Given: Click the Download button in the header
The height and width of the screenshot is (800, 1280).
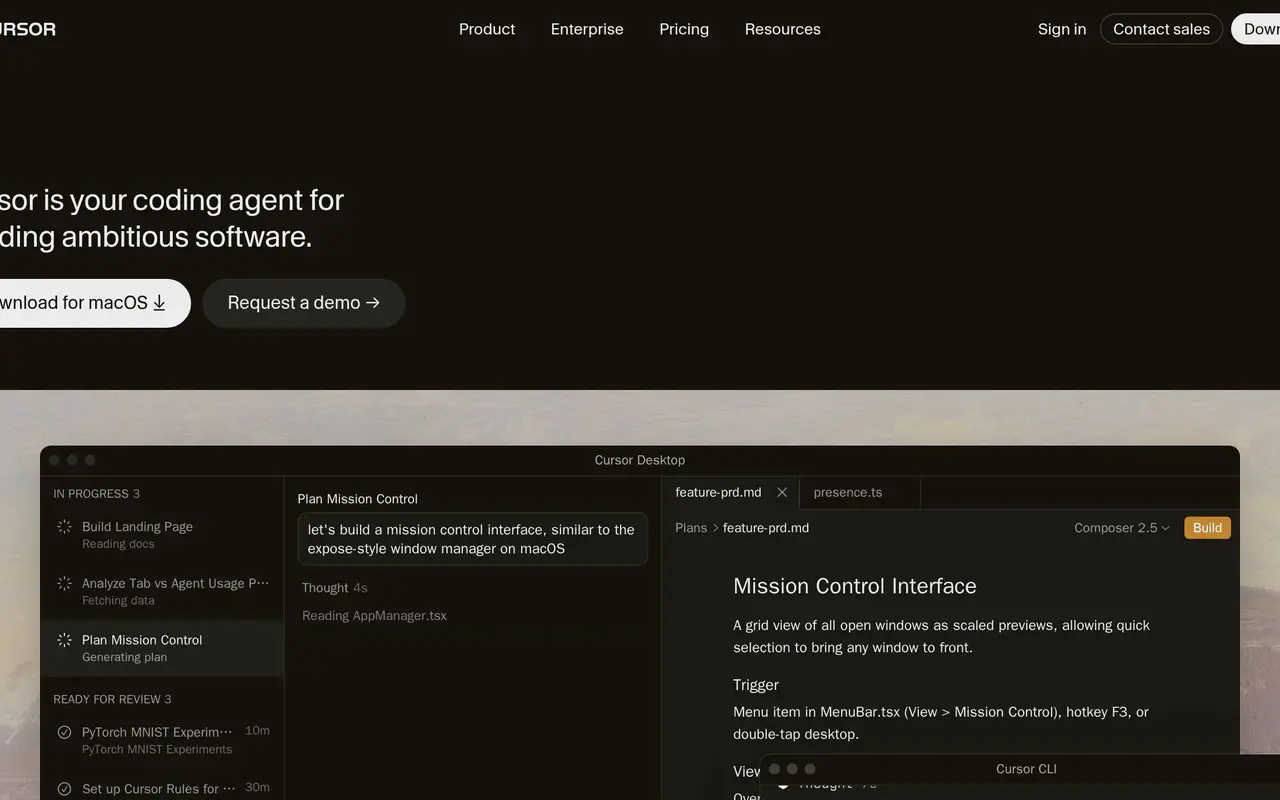Looking at the screenshot, I should point(1256,29).
